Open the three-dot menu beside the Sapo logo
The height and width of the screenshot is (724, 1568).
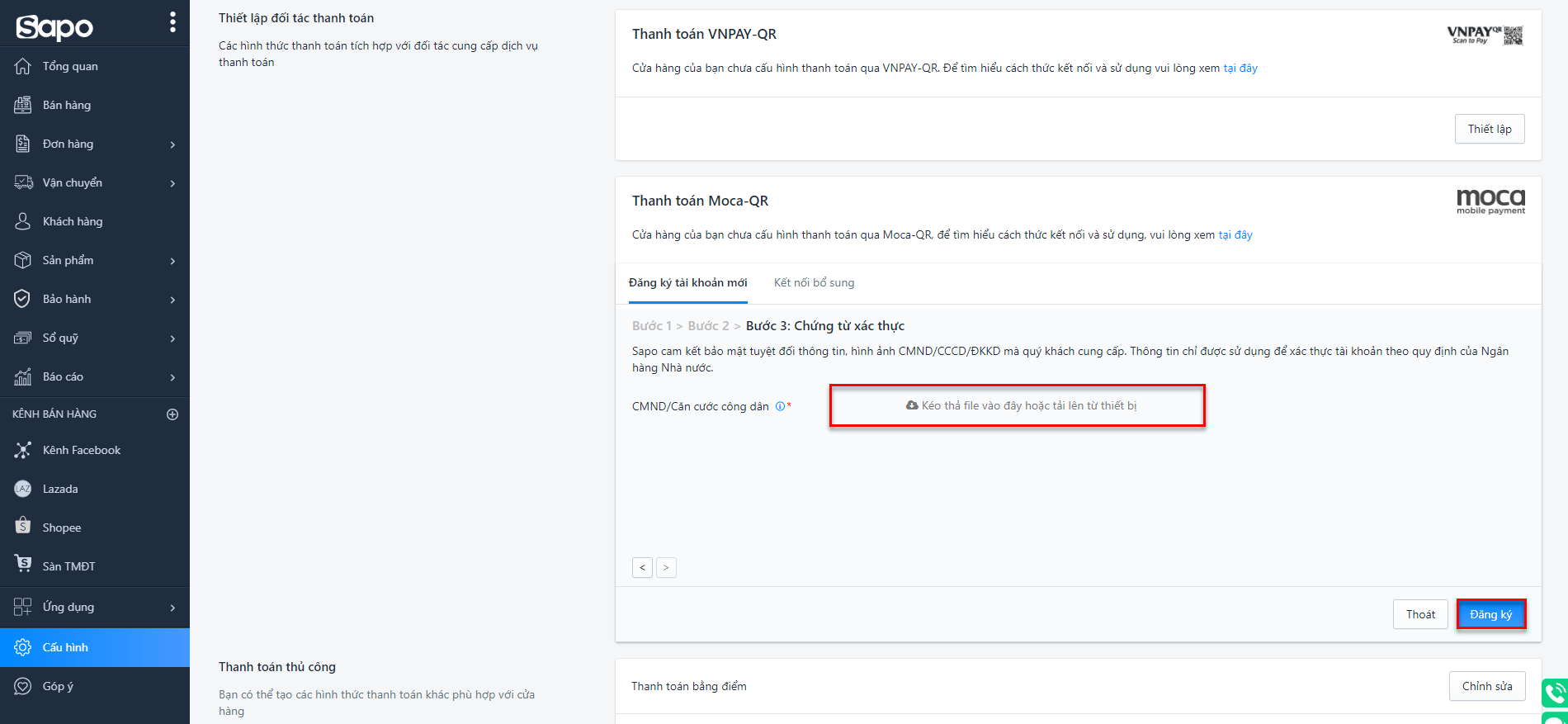[x=172, y=22]
